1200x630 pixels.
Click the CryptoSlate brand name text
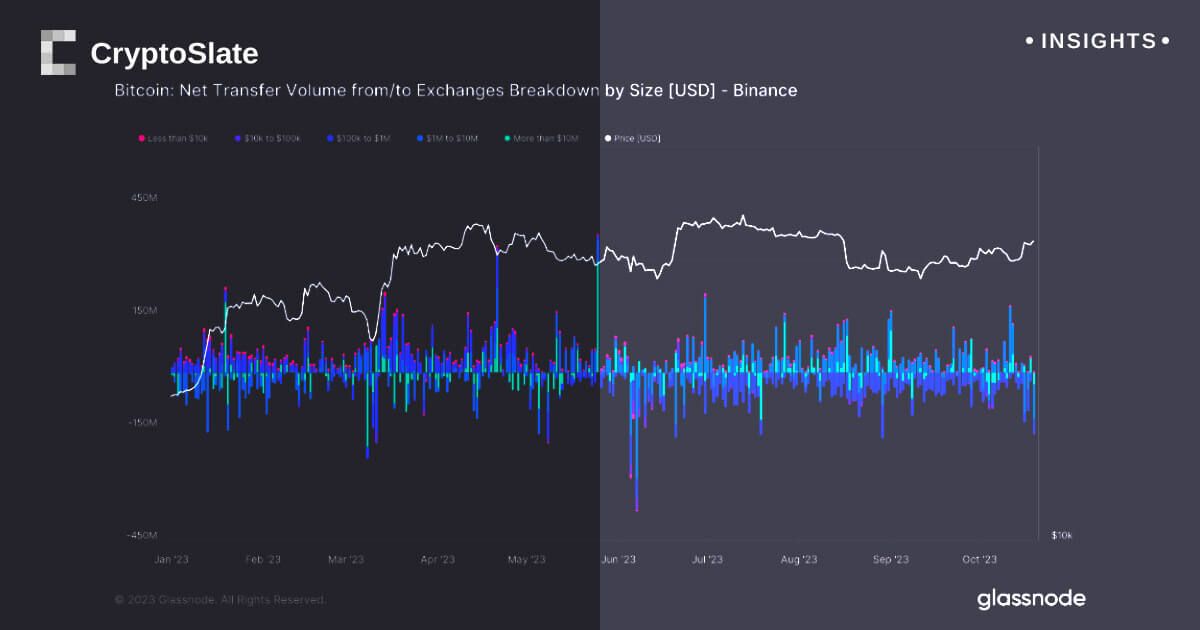[174, 53]
